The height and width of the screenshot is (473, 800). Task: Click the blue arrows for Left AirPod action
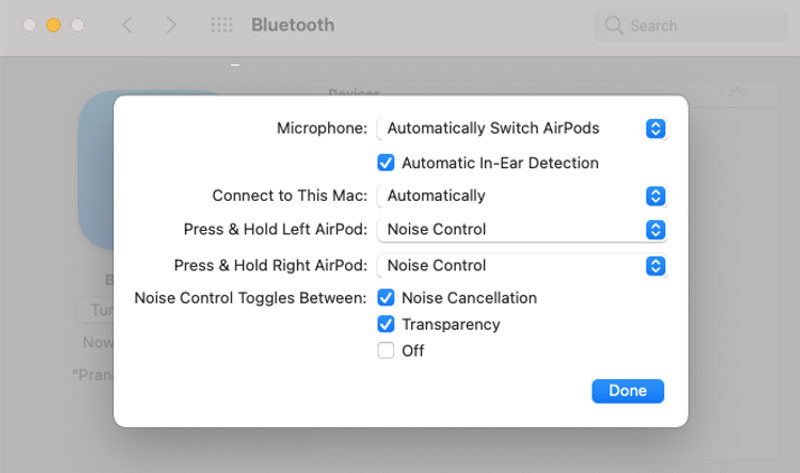coord(656,230)
